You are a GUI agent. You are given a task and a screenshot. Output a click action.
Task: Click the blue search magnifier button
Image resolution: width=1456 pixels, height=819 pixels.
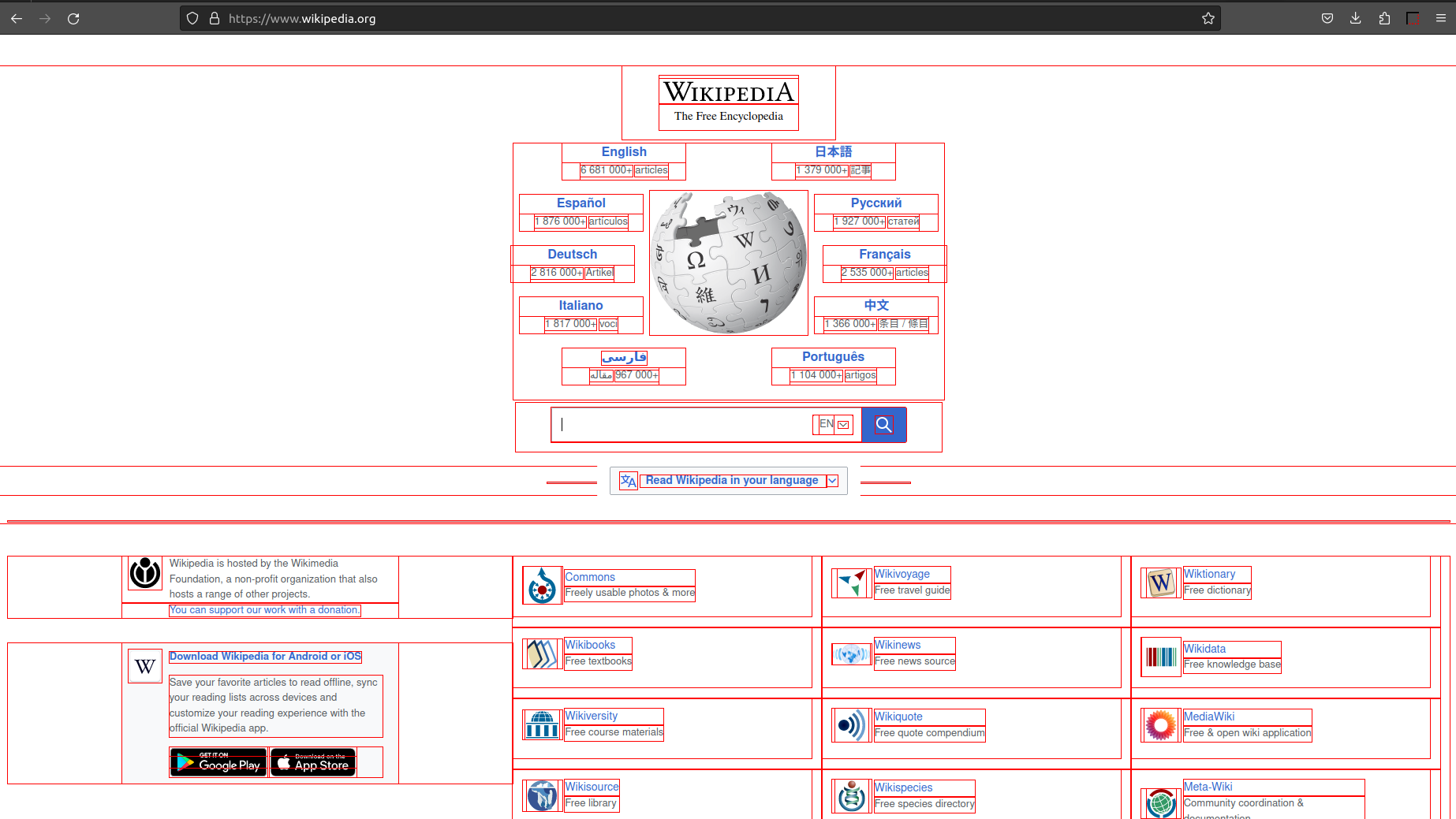click(884, 425)
